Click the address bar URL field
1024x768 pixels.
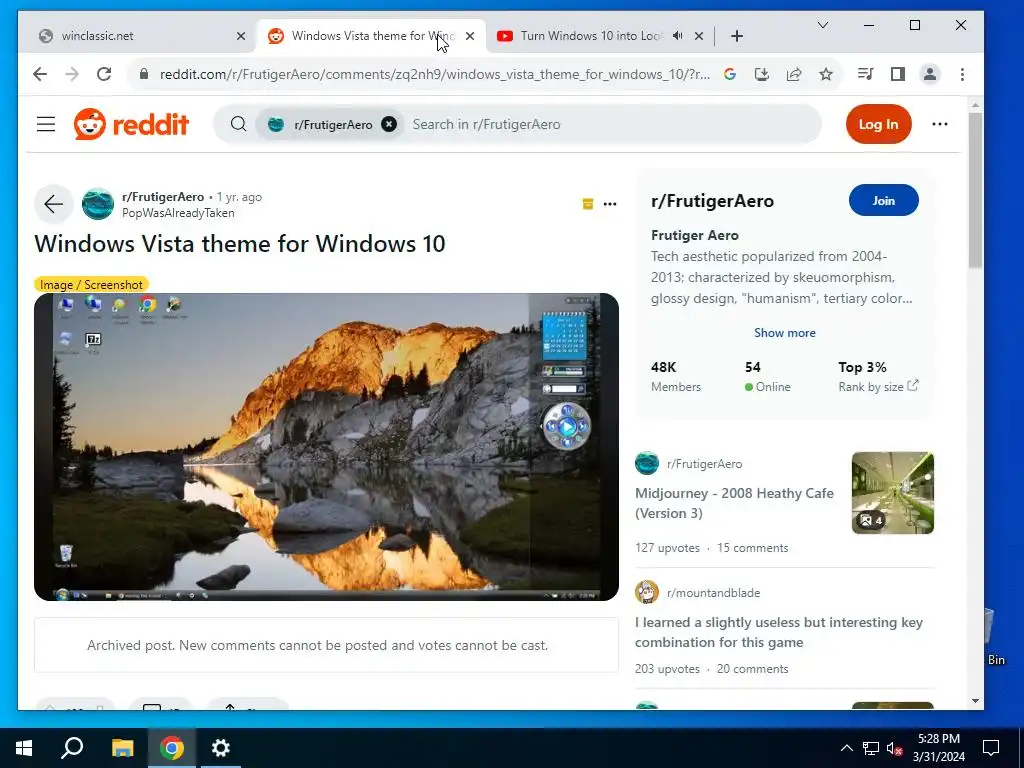tap(434, 74)
